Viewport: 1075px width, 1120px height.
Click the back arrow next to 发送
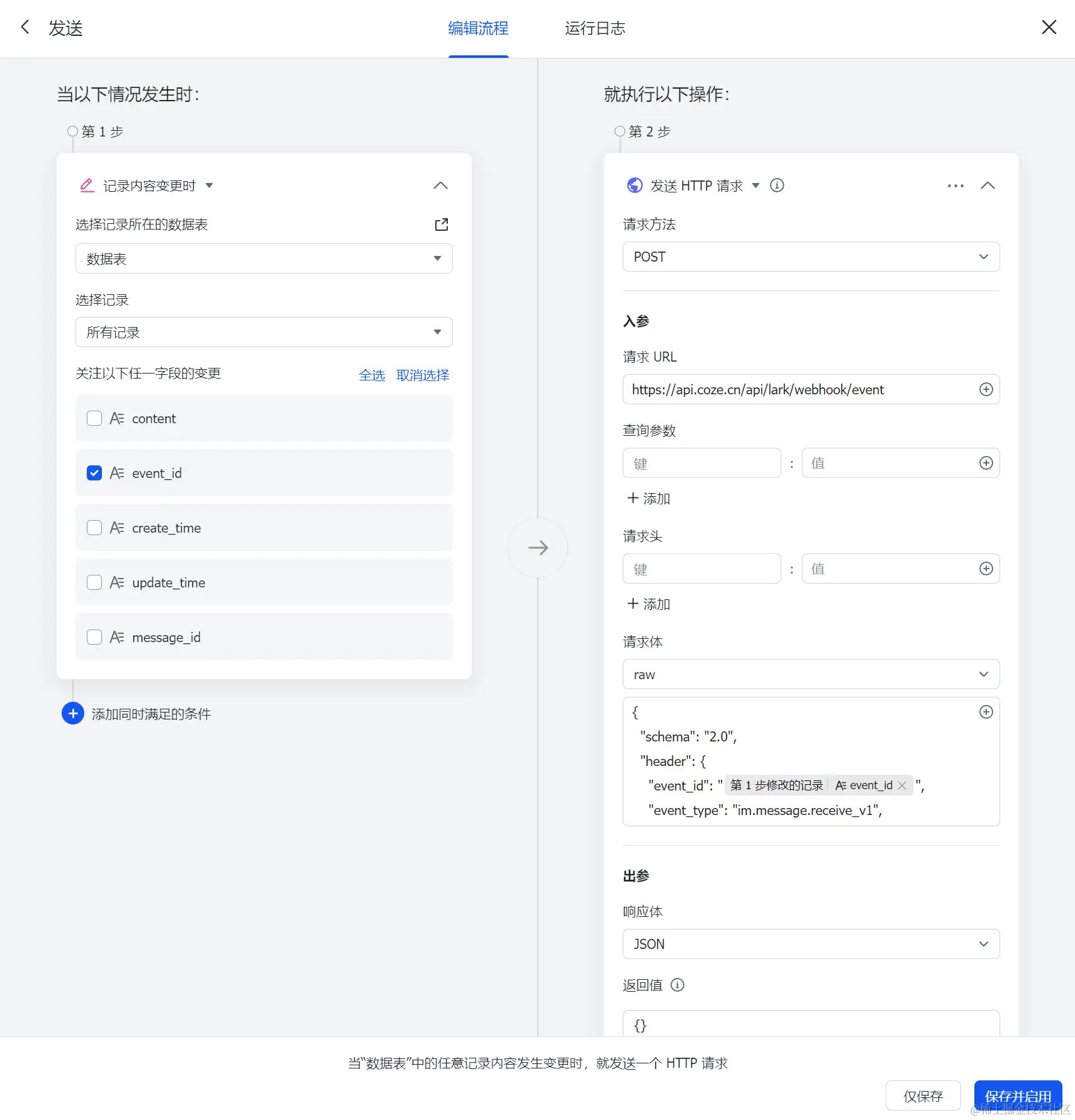(25, 27)
